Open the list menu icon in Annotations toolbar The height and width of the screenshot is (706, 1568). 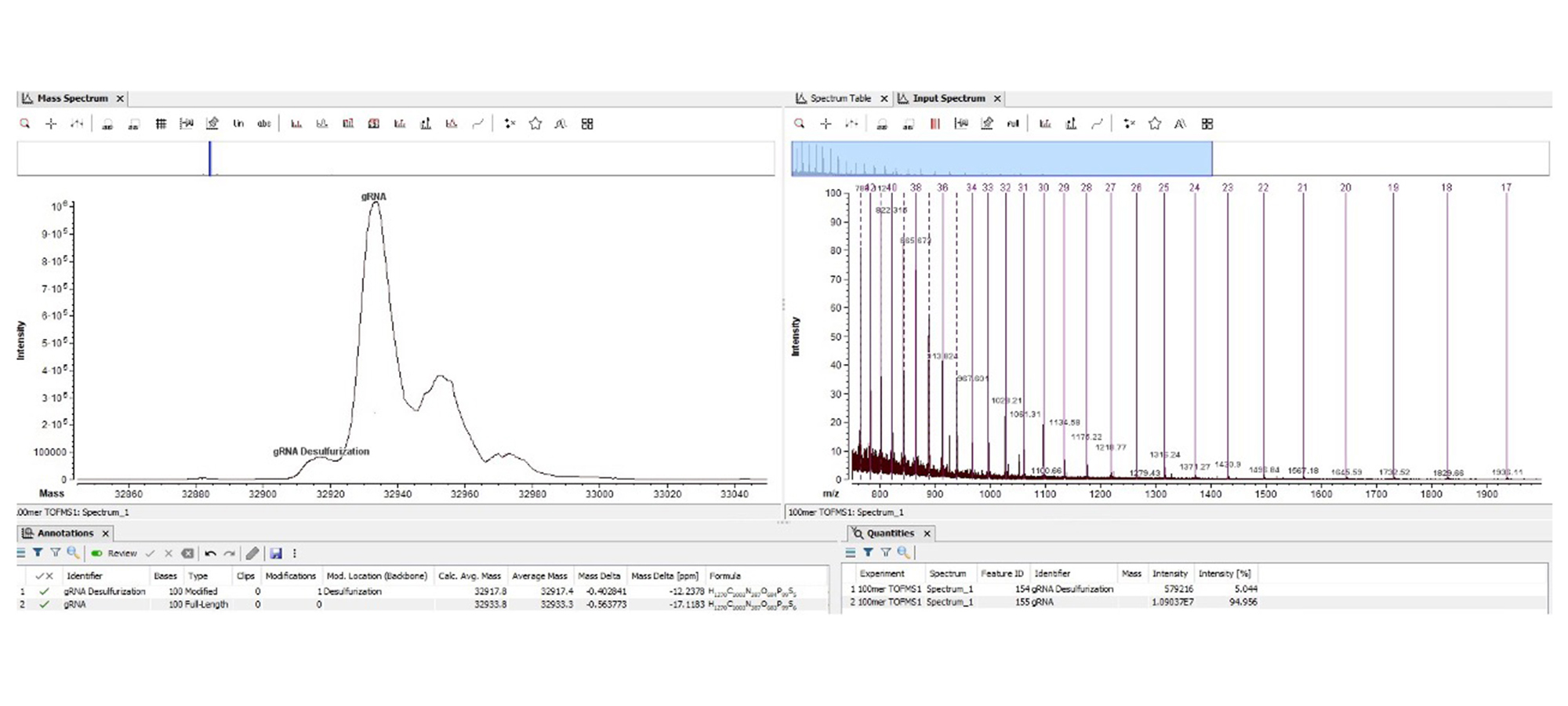point(21,553)
